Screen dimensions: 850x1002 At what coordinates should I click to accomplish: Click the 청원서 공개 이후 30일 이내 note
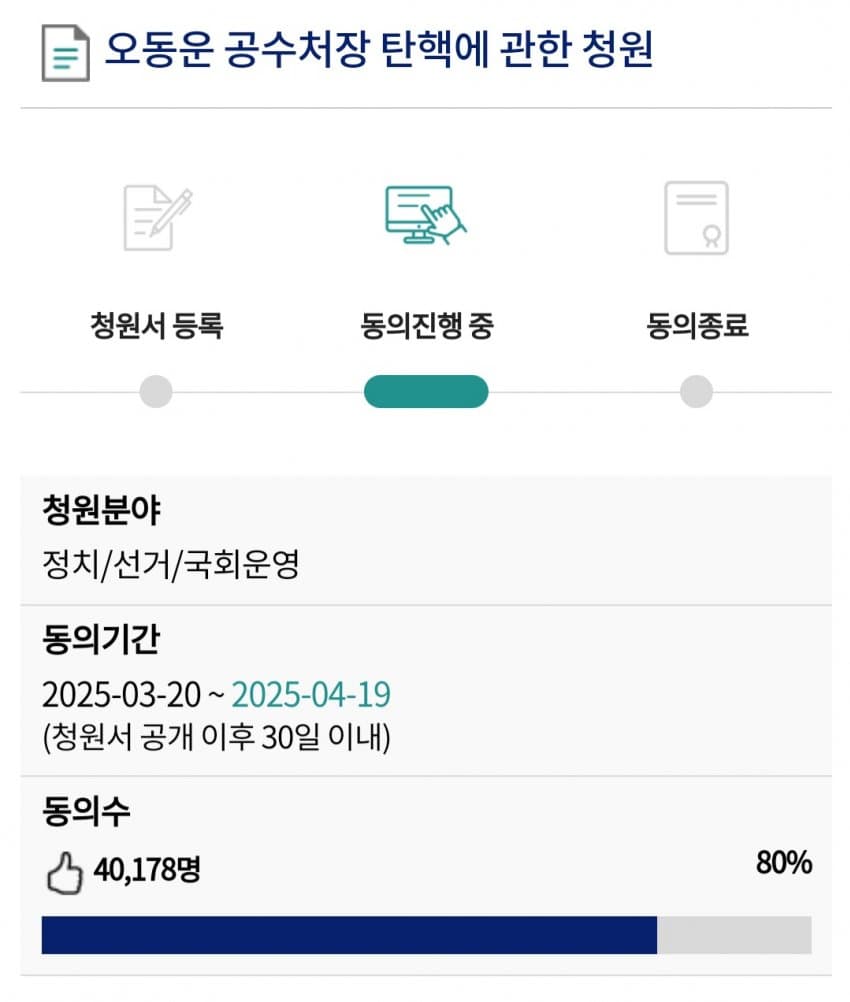click(x=216, y=738)
